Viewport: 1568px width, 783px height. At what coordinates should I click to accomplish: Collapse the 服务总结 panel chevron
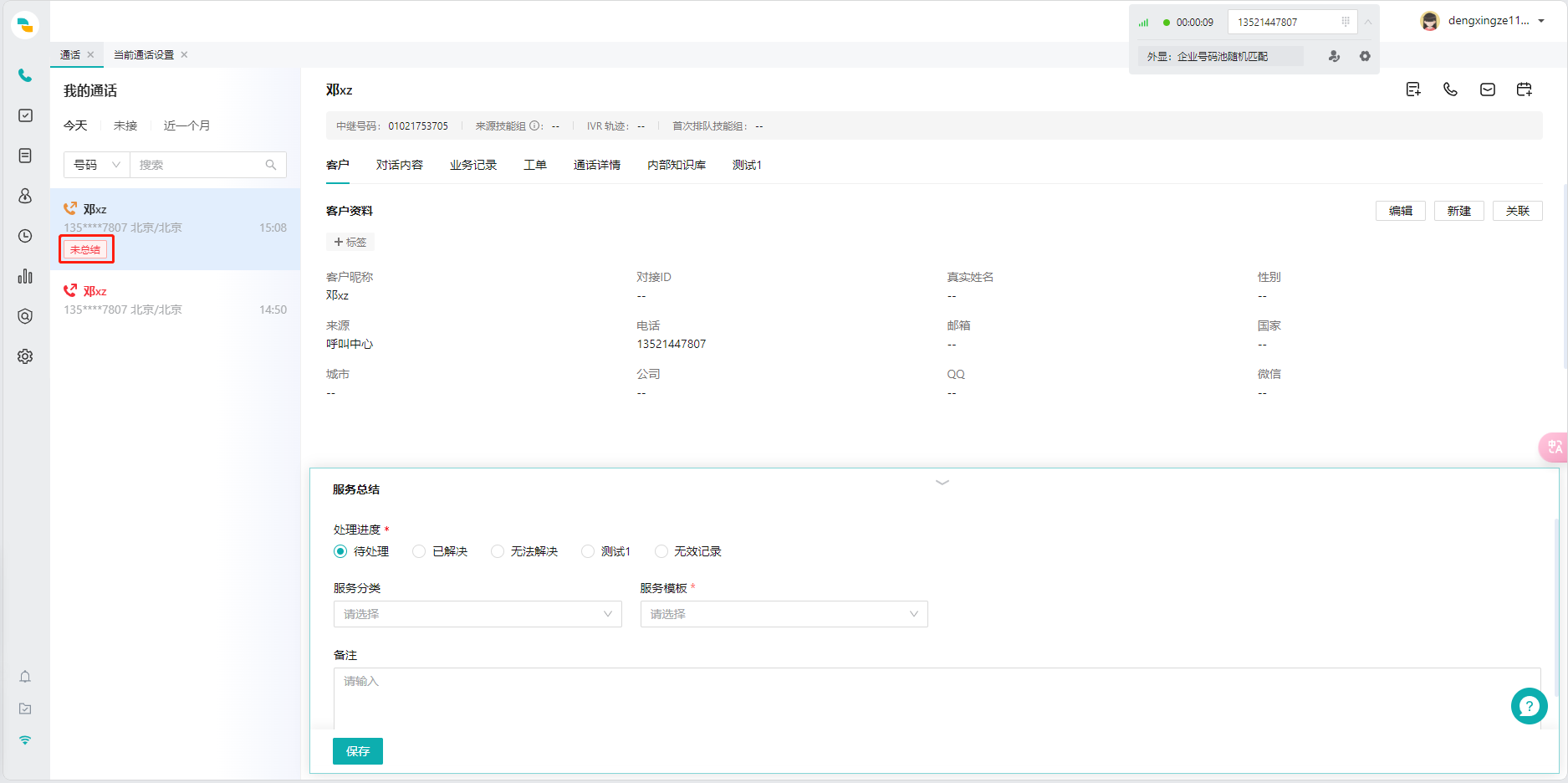click(x=942, y=483)
